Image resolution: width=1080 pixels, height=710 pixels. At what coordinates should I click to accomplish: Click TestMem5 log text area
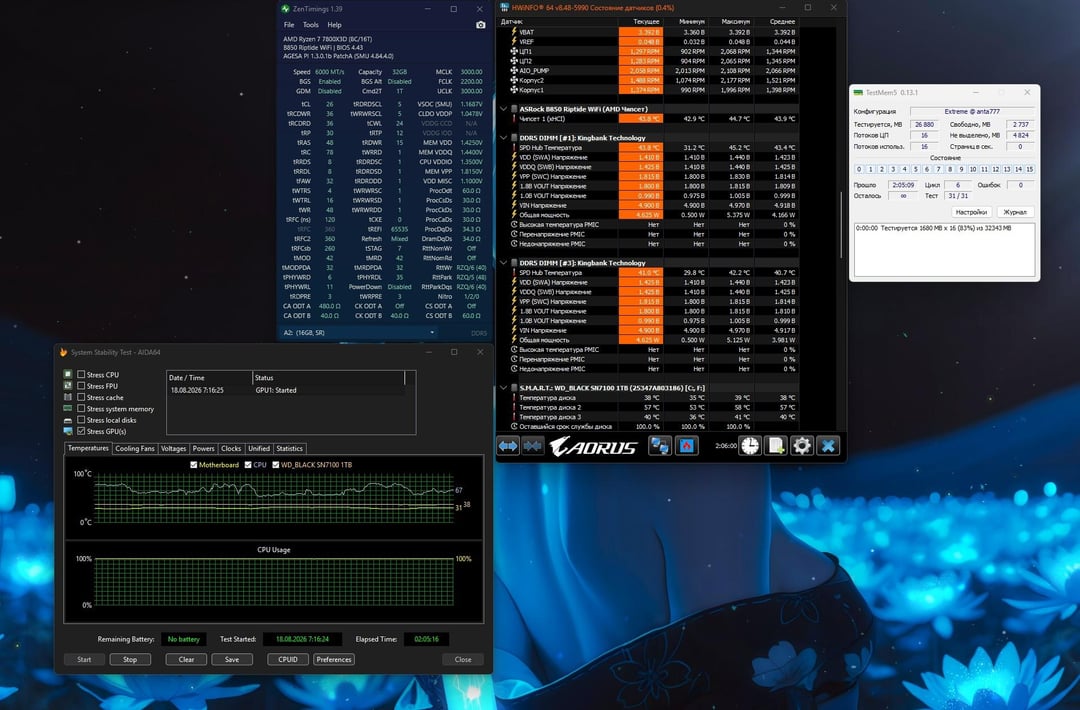(944, 249)
